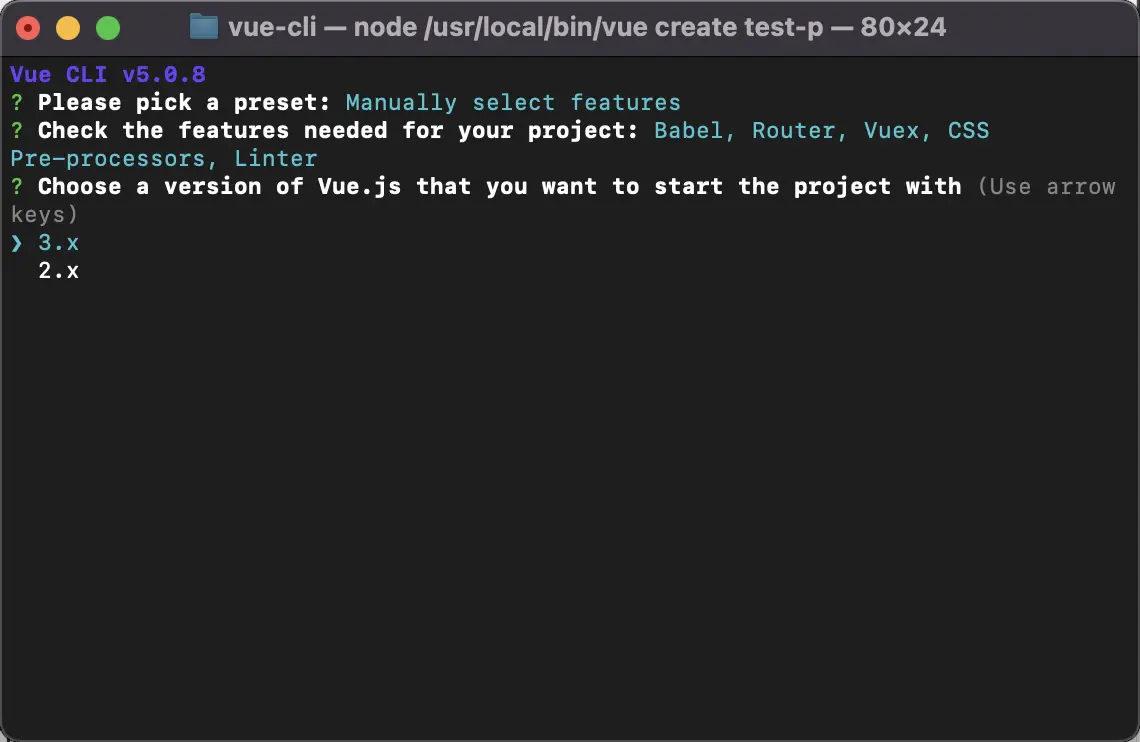
Task: Click the green question mark before preset prompt
Action: tap(16, 103)
